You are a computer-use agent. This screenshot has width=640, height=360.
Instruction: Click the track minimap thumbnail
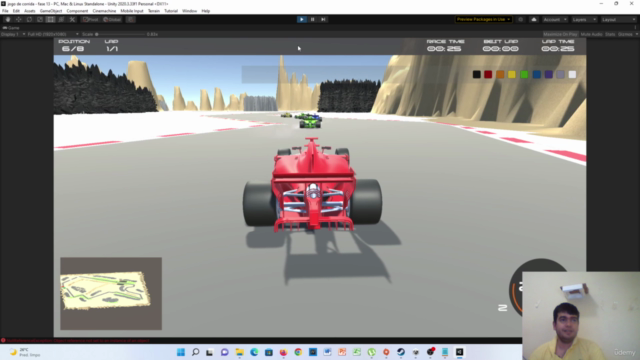pos(111,293)
